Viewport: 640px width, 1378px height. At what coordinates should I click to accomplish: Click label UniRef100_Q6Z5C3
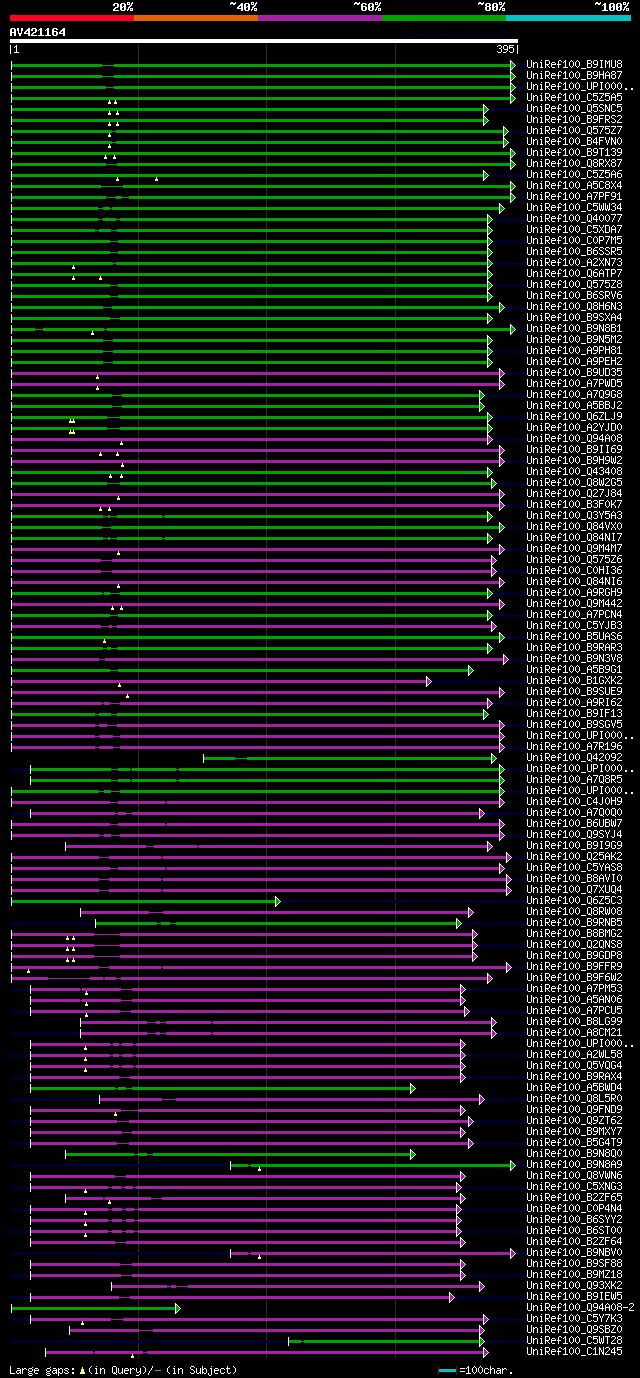pyautogui.click(x=574, y=900)
